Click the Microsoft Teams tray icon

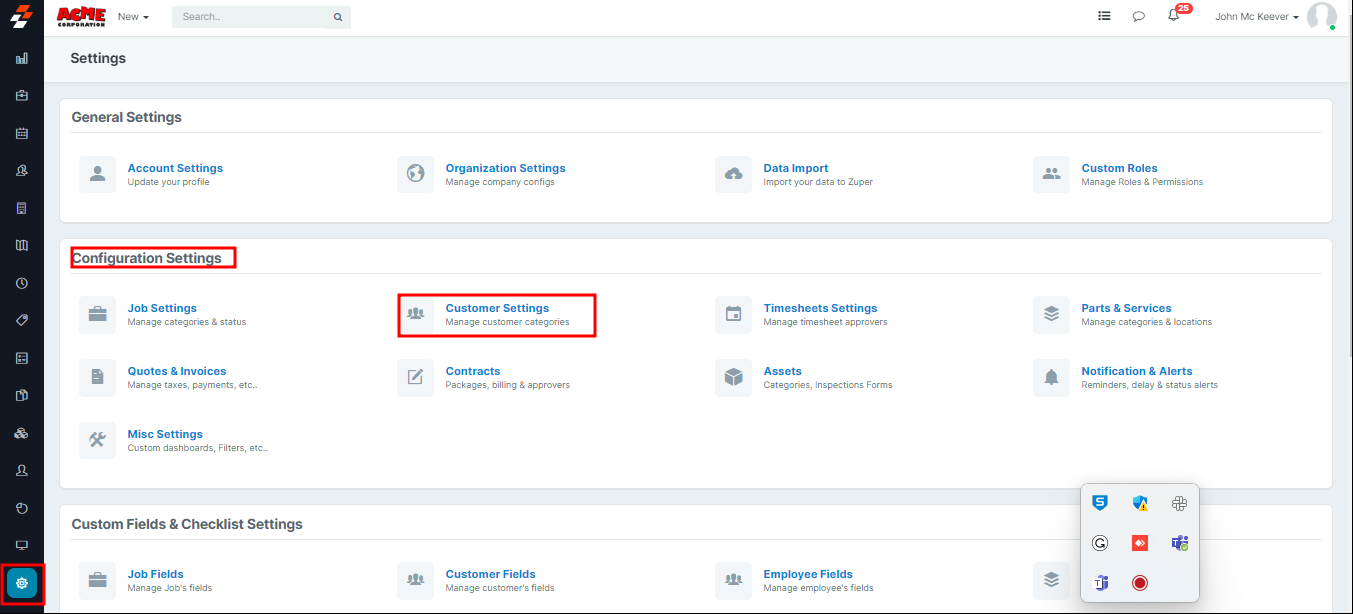click(1179, 543)
